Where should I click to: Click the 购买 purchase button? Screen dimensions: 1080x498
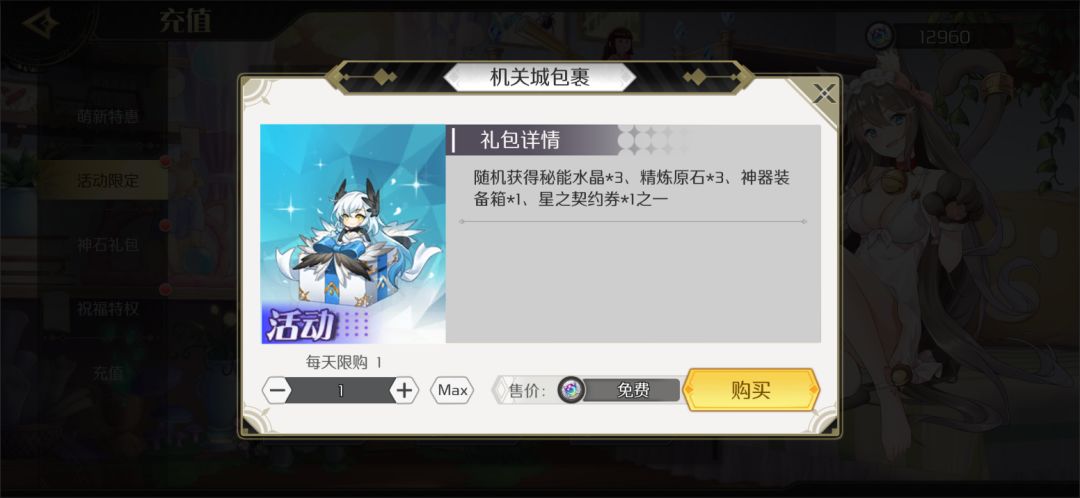pos(751,390)
